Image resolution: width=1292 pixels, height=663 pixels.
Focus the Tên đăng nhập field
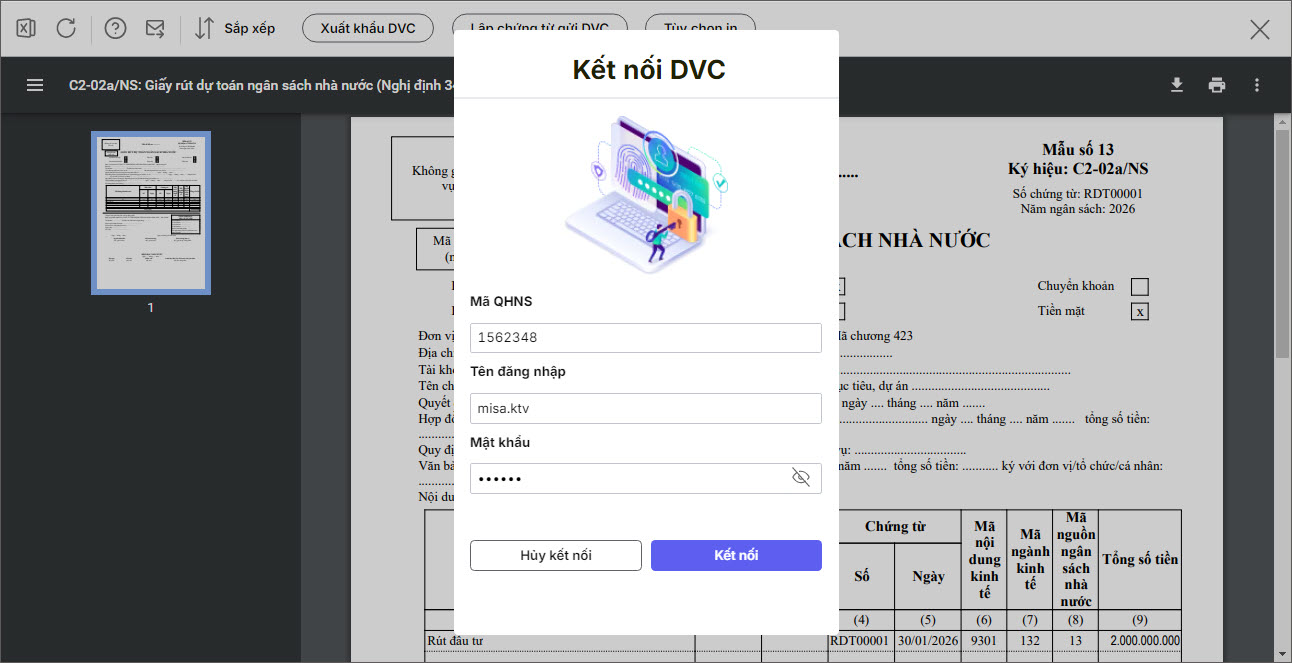click(645, 408)
